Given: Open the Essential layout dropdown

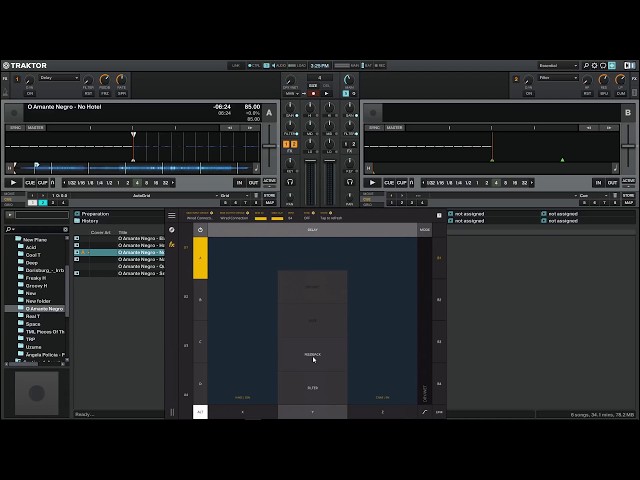Looking at the screenshot, I should [x=558, y=65].
